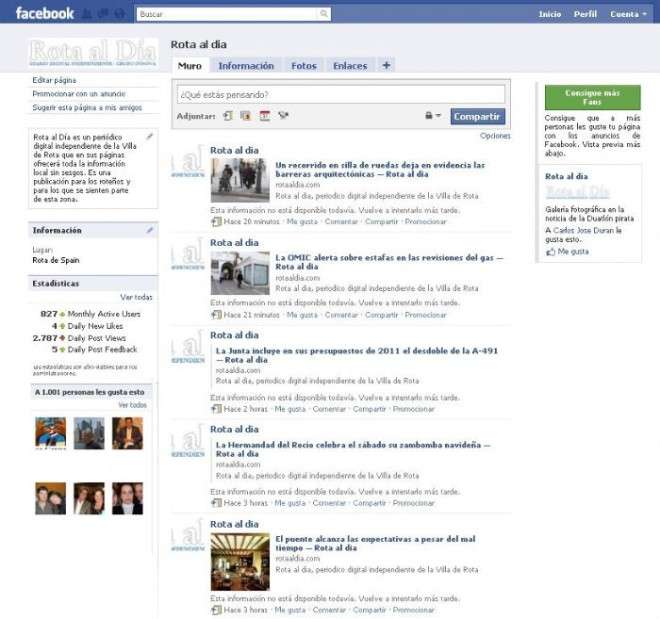Open 'El puente alcanza las expectativas' headline

pos(375,543)
